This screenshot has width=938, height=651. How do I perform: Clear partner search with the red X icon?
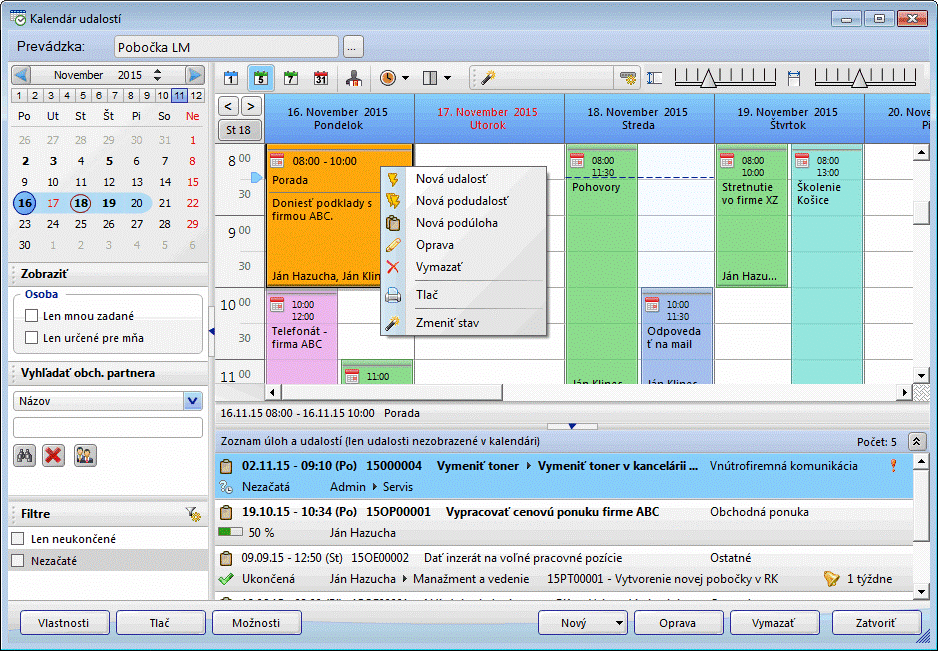tap(54, 456)
